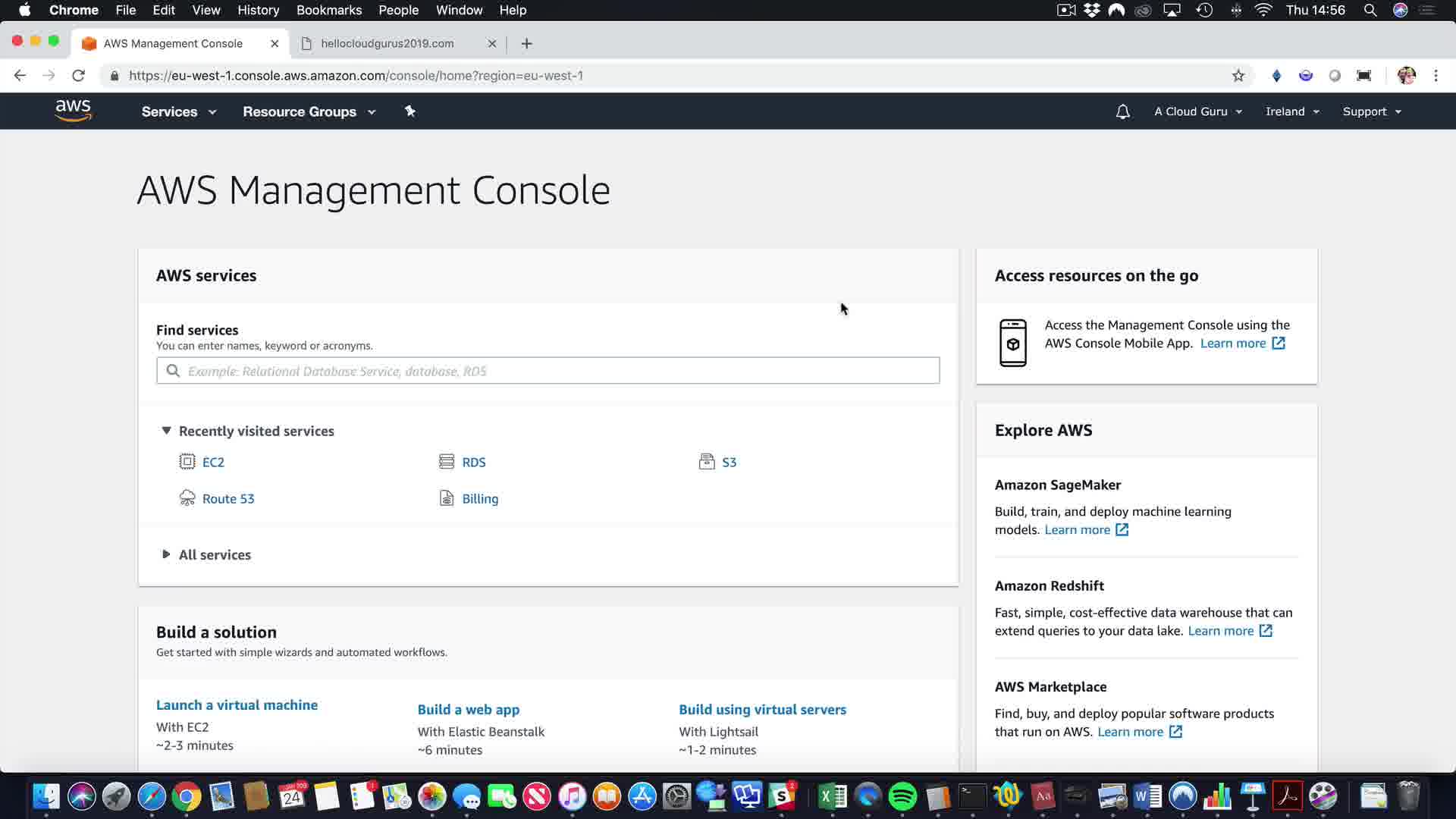1456x819 pixels.
Task: Open the RDS service link
Action: (x=473, y=462)
